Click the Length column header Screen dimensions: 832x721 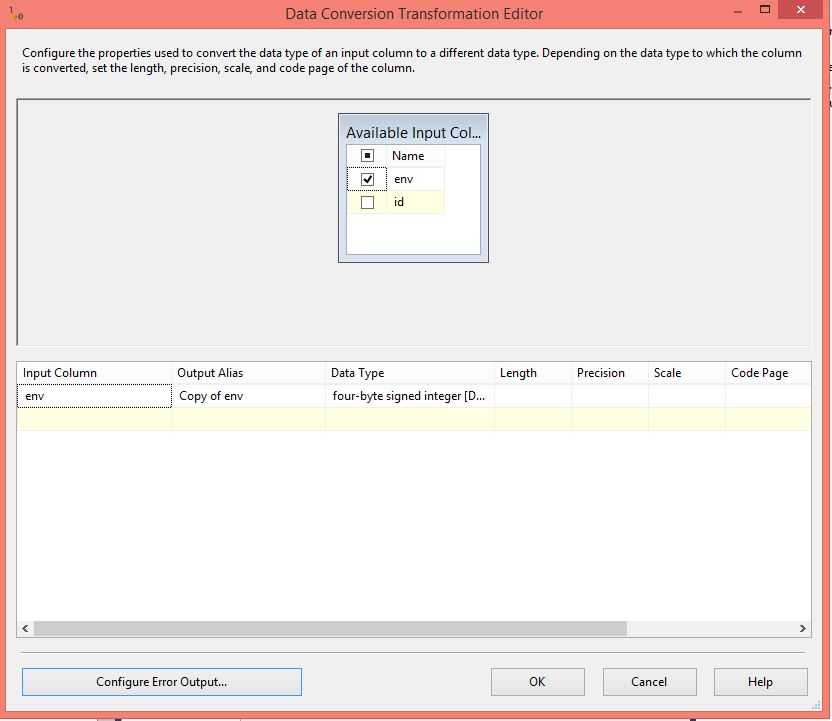[x=533, y=373]
